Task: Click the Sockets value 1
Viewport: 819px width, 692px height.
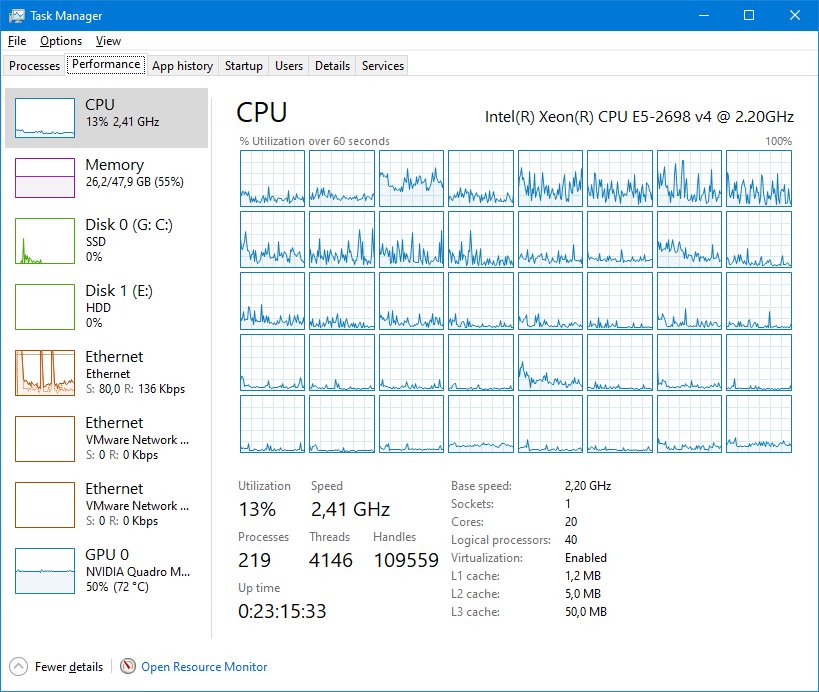Action: click(x=568, y=503)
